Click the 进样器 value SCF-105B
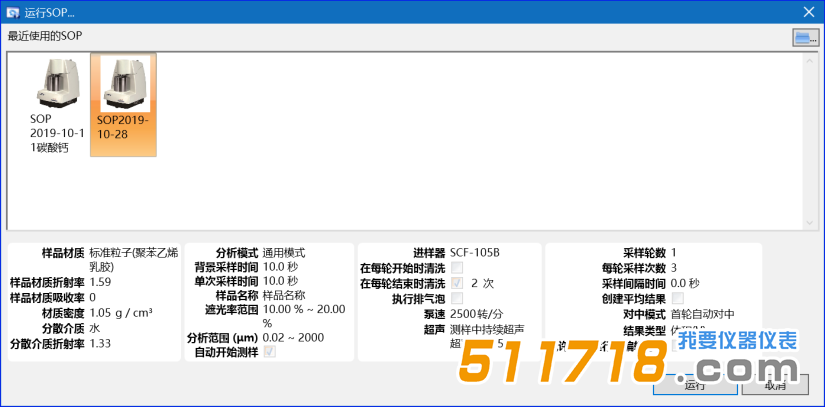 [475, 252]
